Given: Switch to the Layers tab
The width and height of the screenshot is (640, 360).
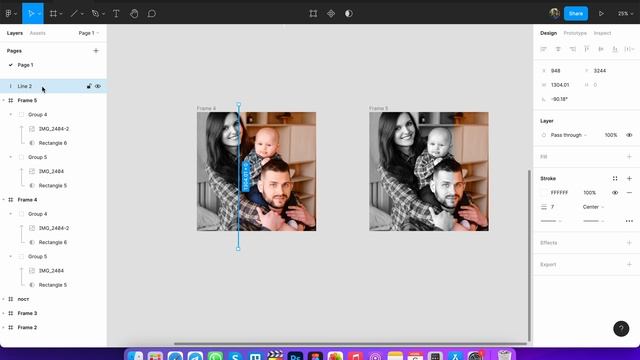Looking at the screenshot, I should coord(15,33).
